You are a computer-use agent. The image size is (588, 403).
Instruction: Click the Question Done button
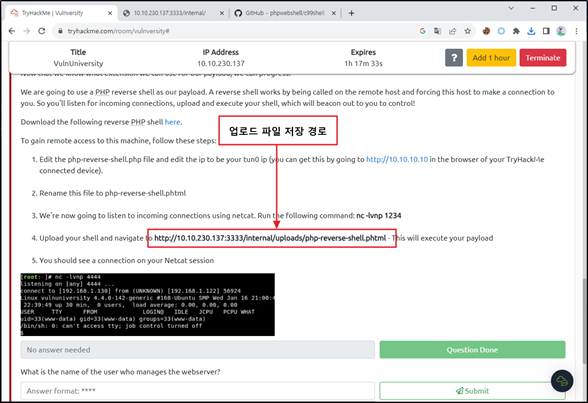click(472, 350)
